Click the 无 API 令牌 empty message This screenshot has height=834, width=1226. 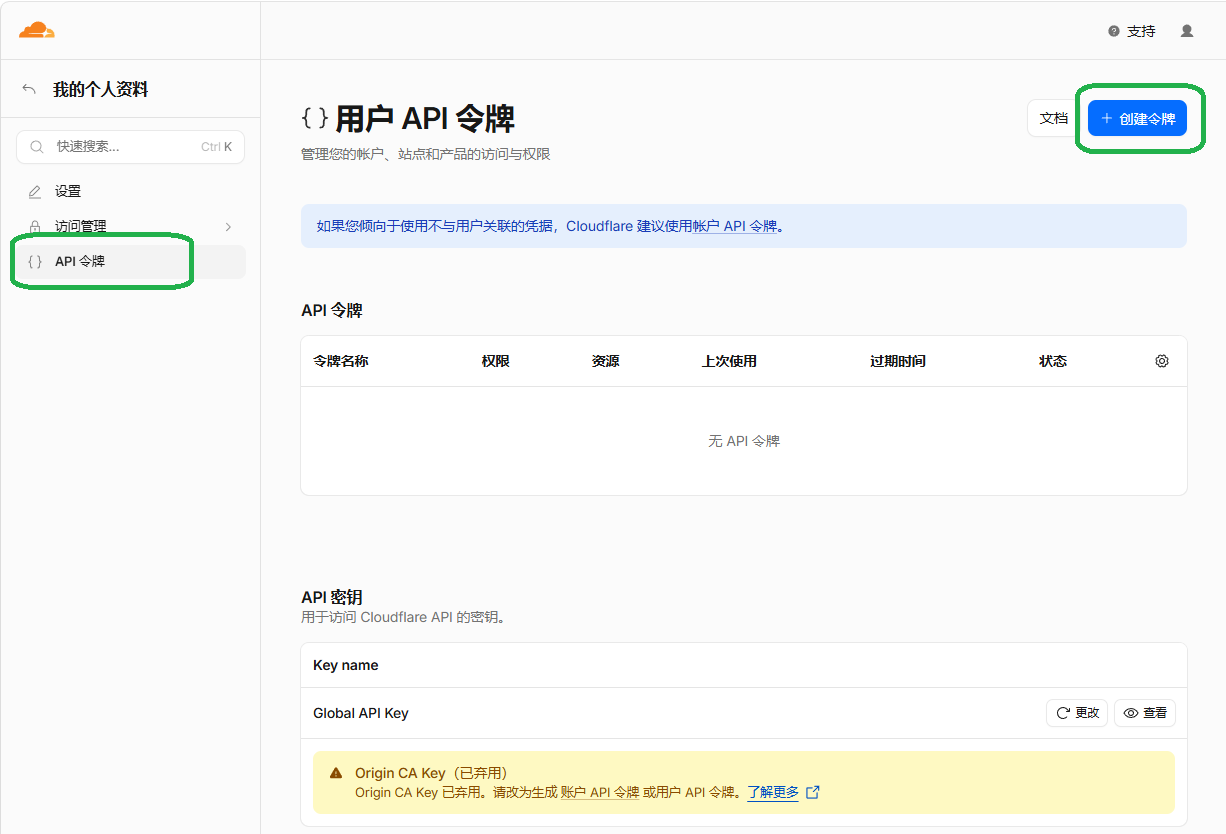tap(744, 441)
